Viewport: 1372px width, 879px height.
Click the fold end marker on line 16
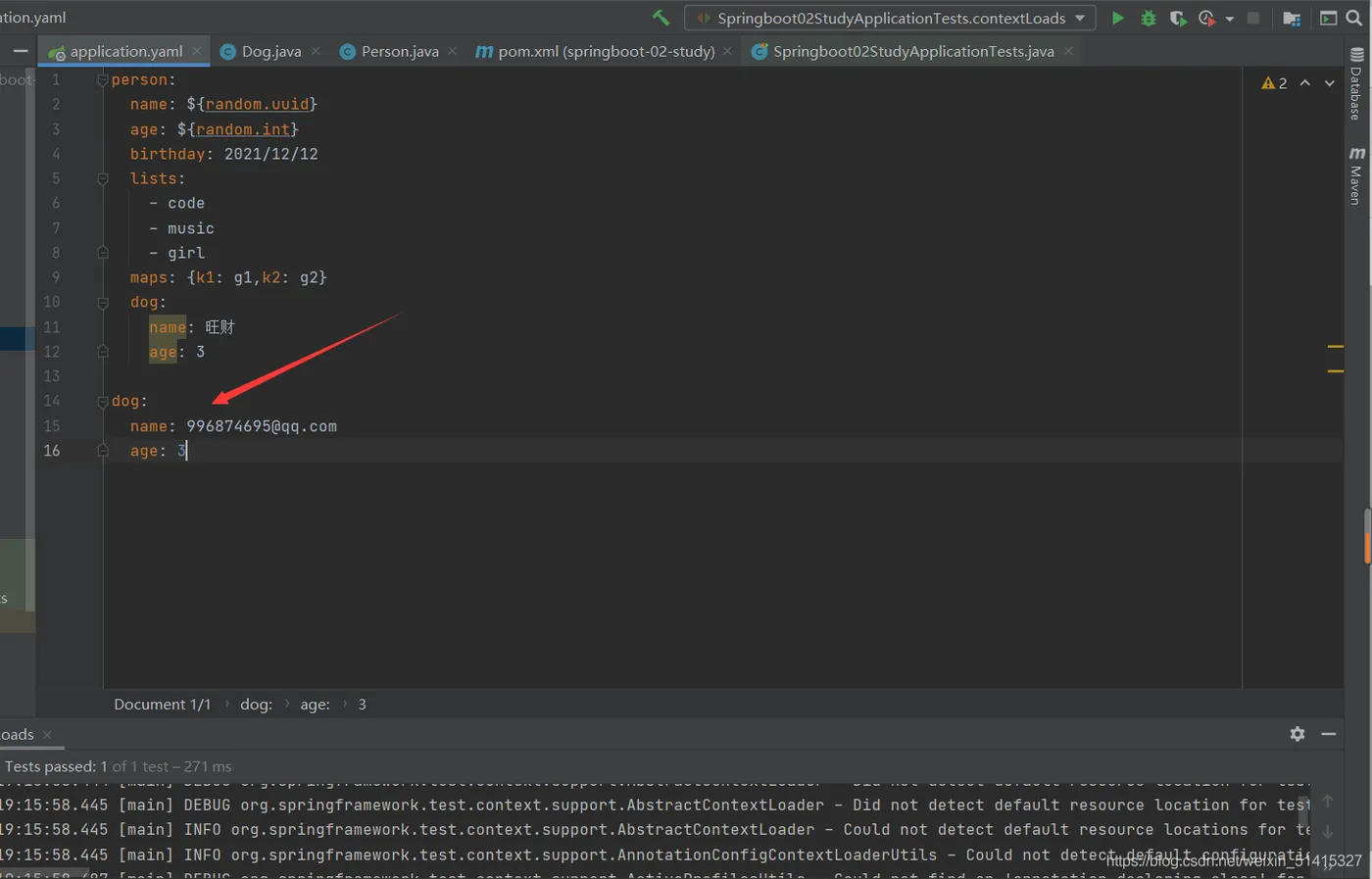click(102, 451)
